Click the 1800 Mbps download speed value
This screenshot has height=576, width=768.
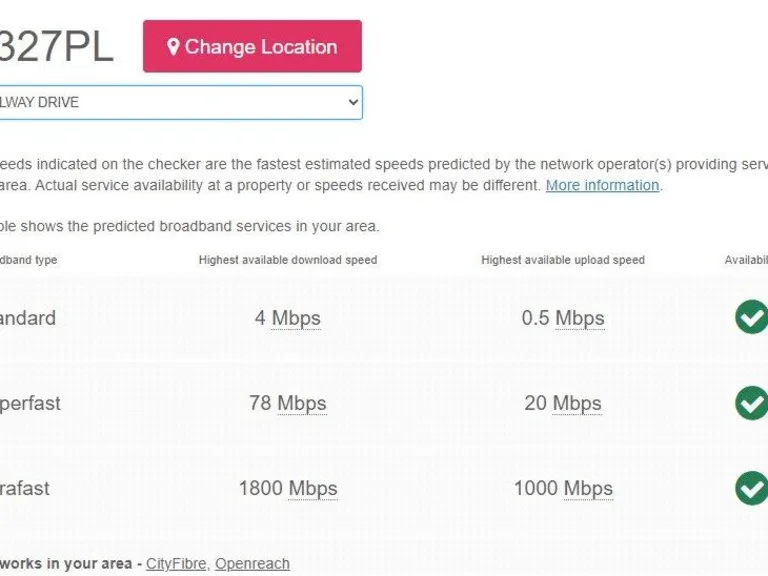click(287, 489)
